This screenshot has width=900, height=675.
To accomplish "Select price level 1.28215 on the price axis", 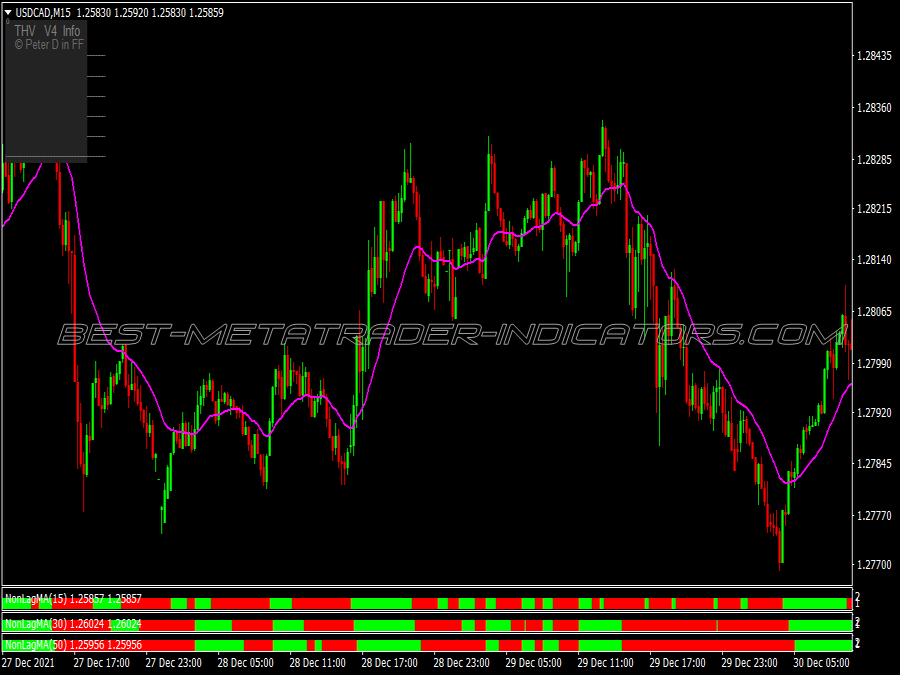I will coord(874,208).
